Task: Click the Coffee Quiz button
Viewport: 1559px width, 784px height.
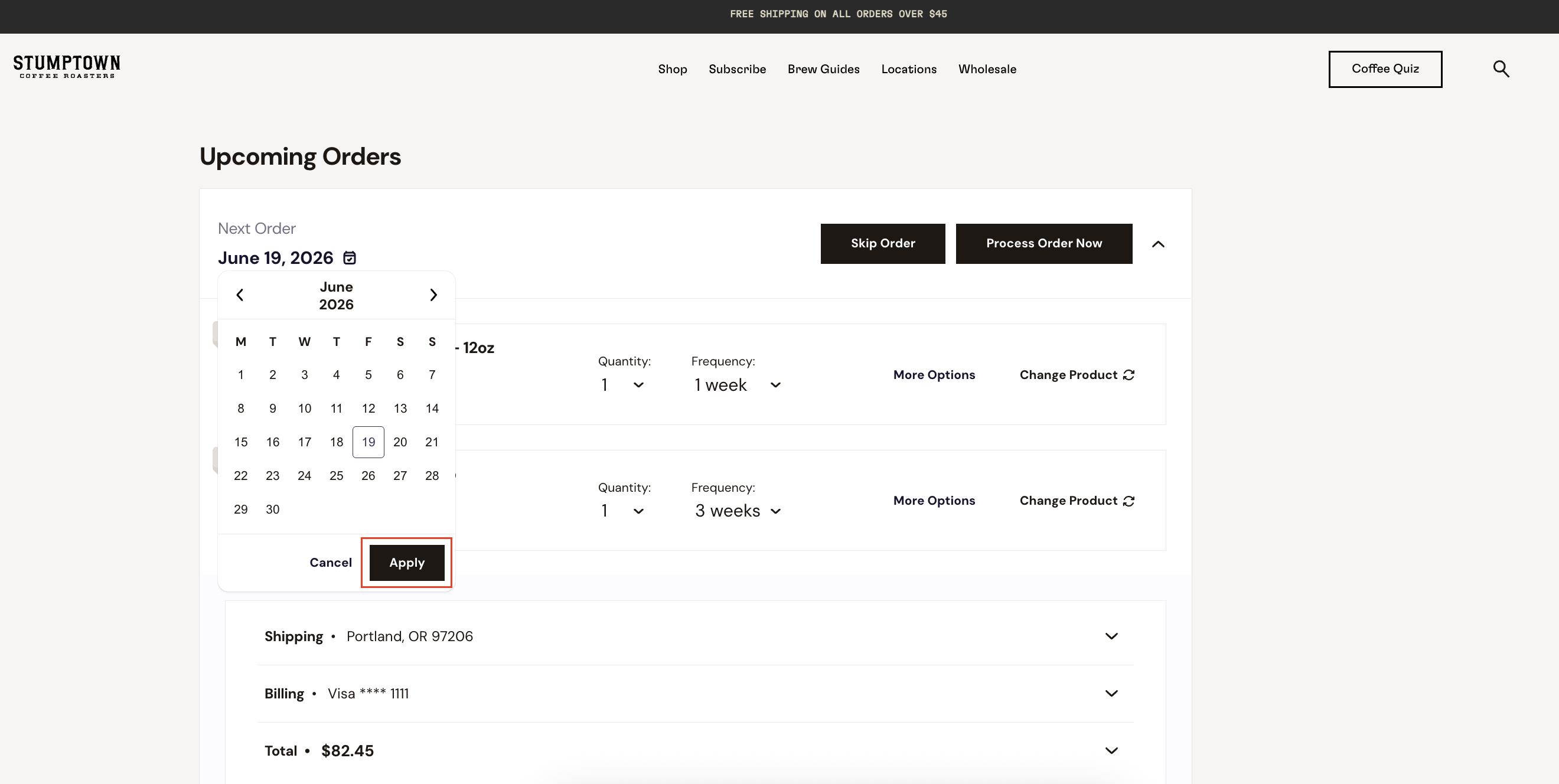Action: pos(1385,69)
